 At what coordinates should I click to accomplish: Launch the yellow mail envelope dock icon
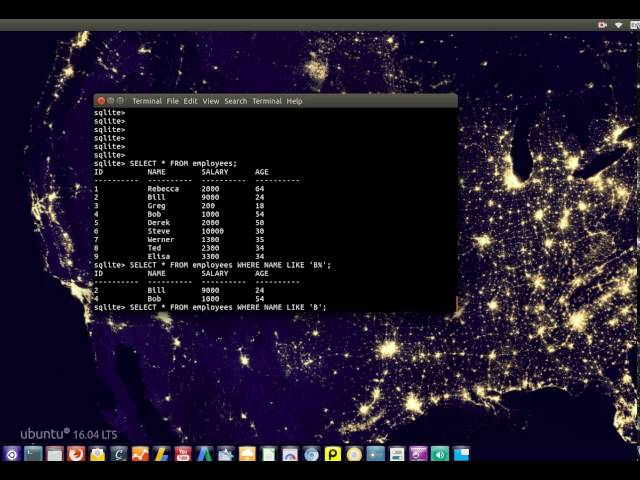pyautogui.click(x=98, y=454)
